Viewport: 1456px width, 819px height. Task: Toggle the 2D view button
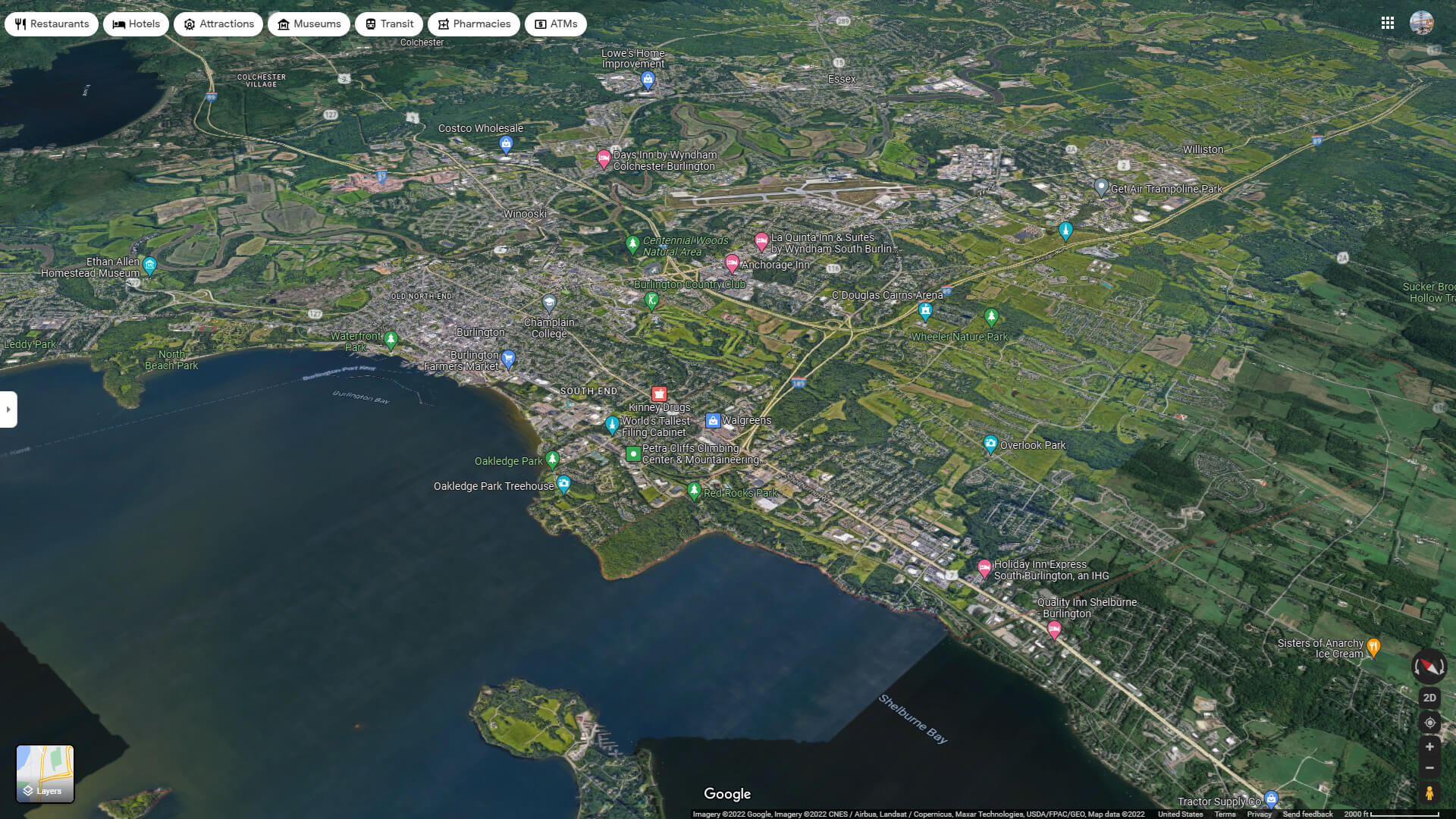(x=1429, y=698)
